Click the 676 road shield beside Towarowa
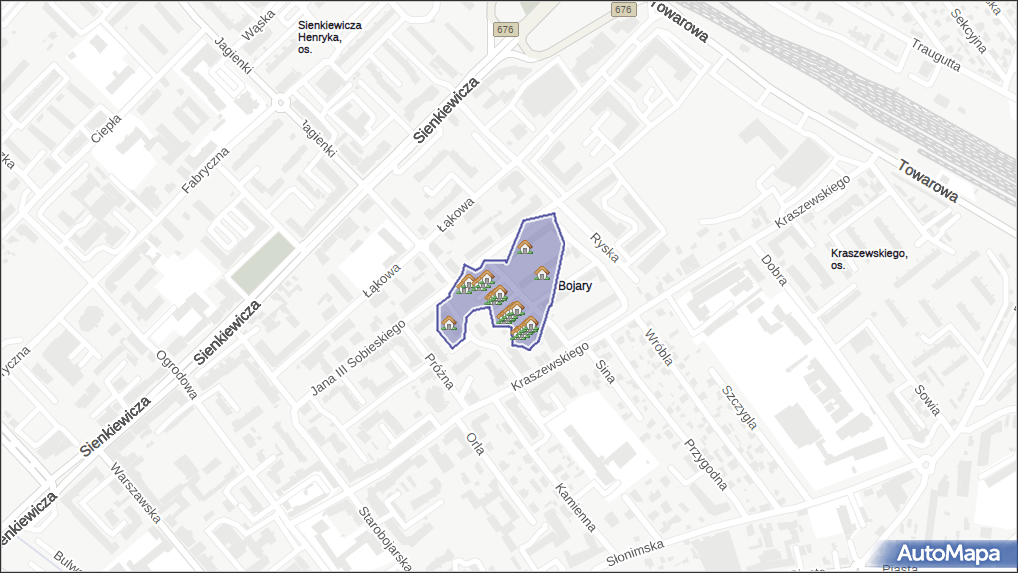 623,9
